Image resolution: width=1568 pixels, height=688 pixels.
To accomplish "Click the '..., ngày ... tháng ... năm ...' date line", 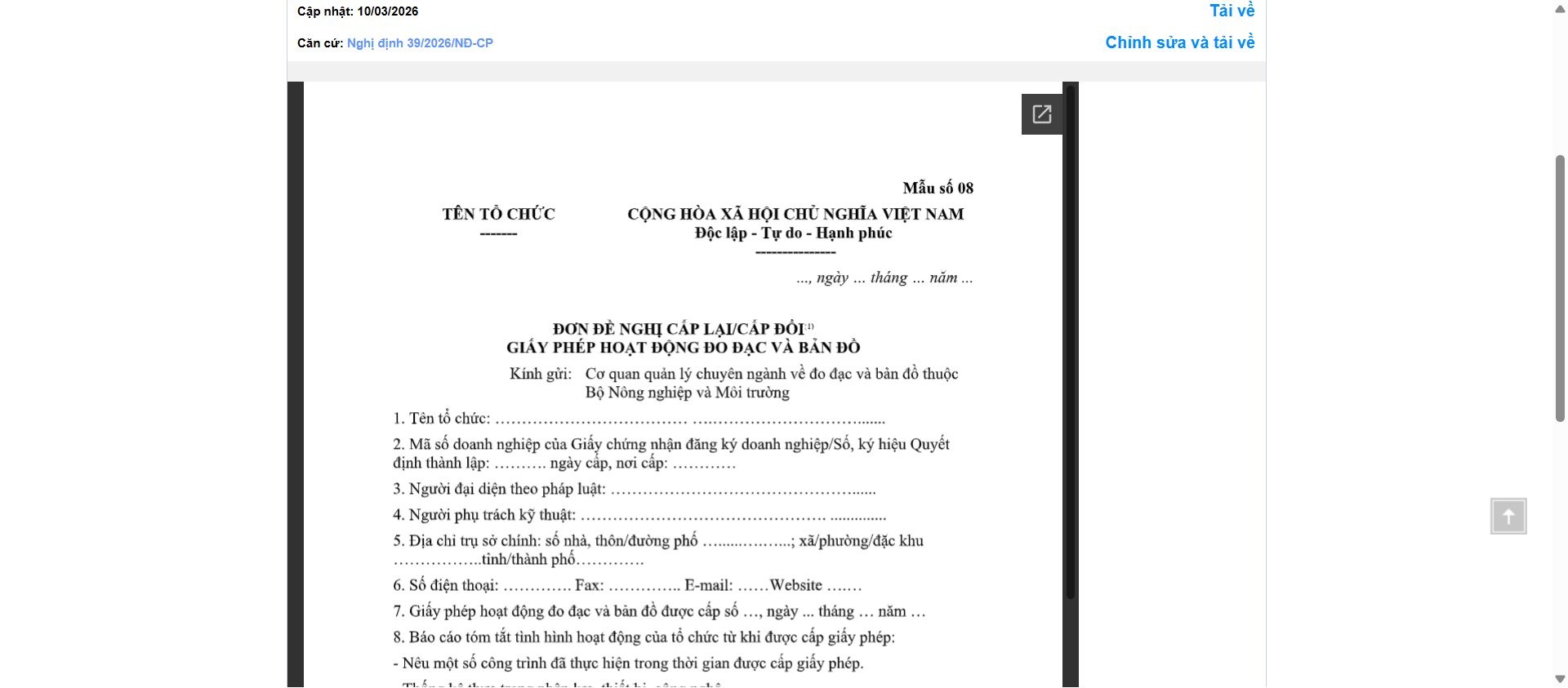I will [x=884, y=278].
